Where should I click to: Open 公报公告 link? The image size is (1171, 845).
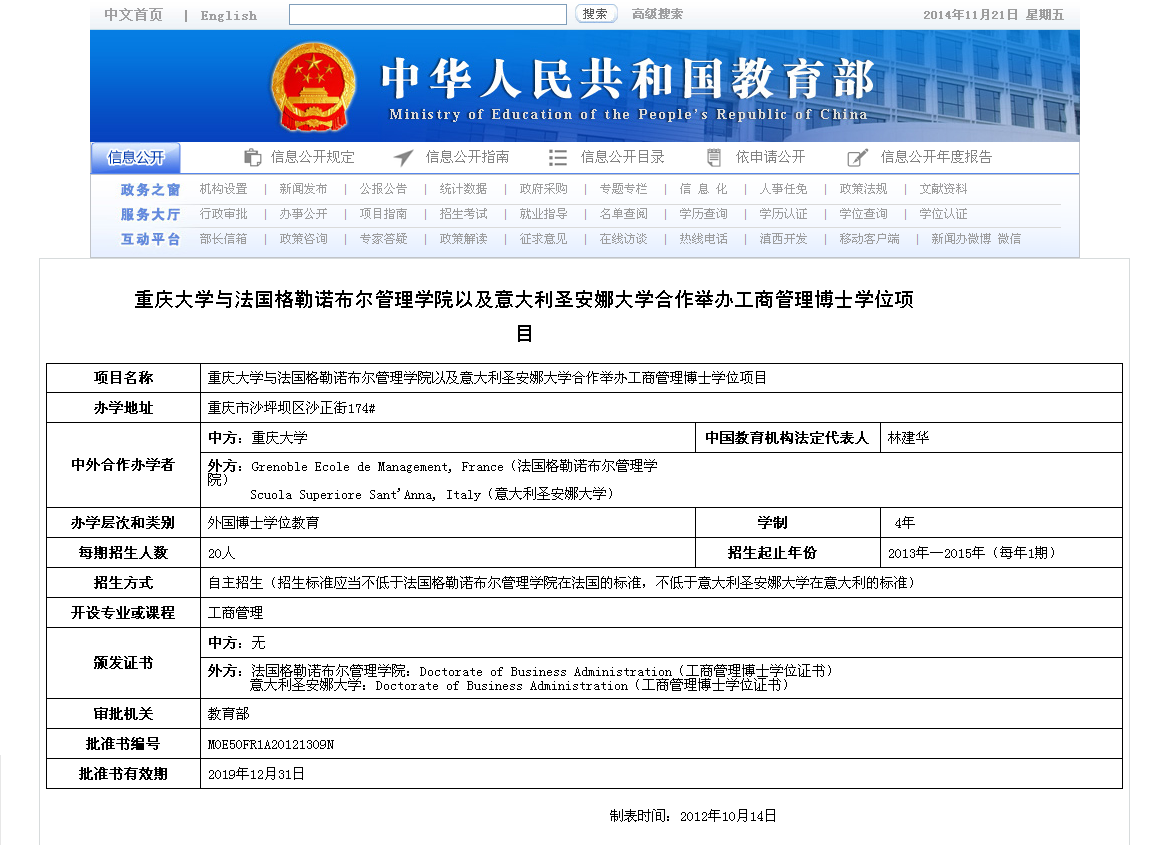pyautogui.click(x=383, y=189)
